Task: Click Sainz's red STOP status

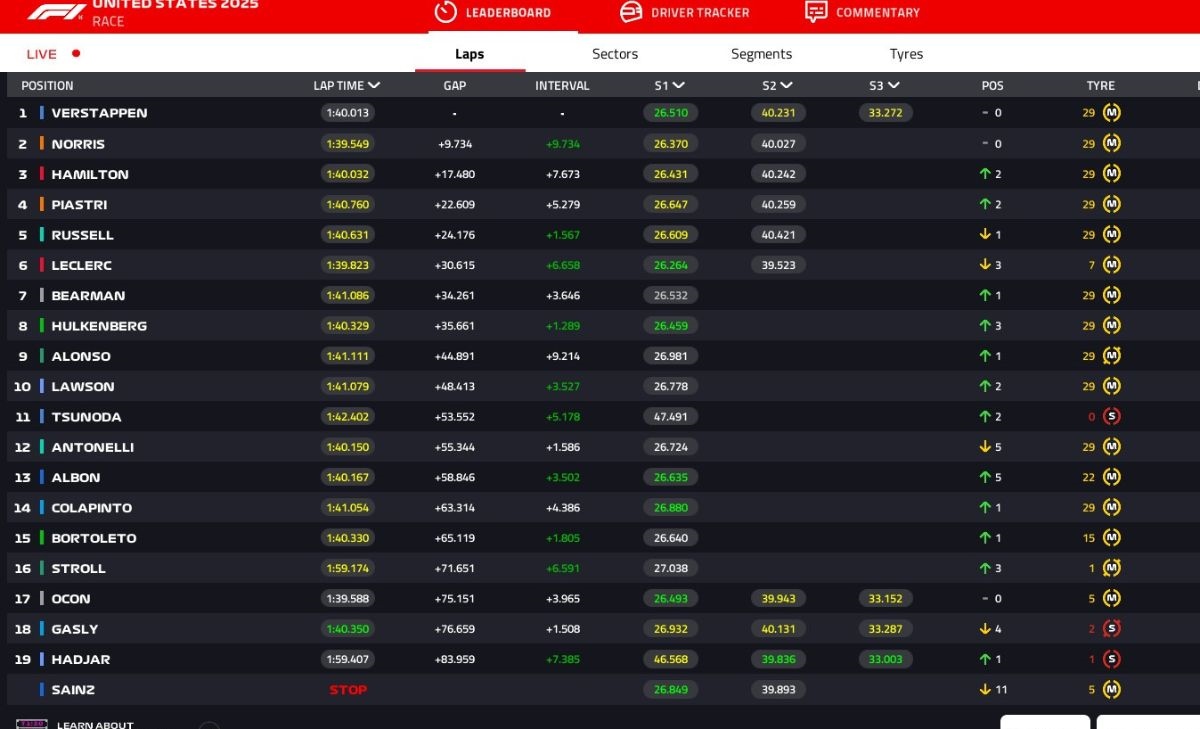Action: 348,689
